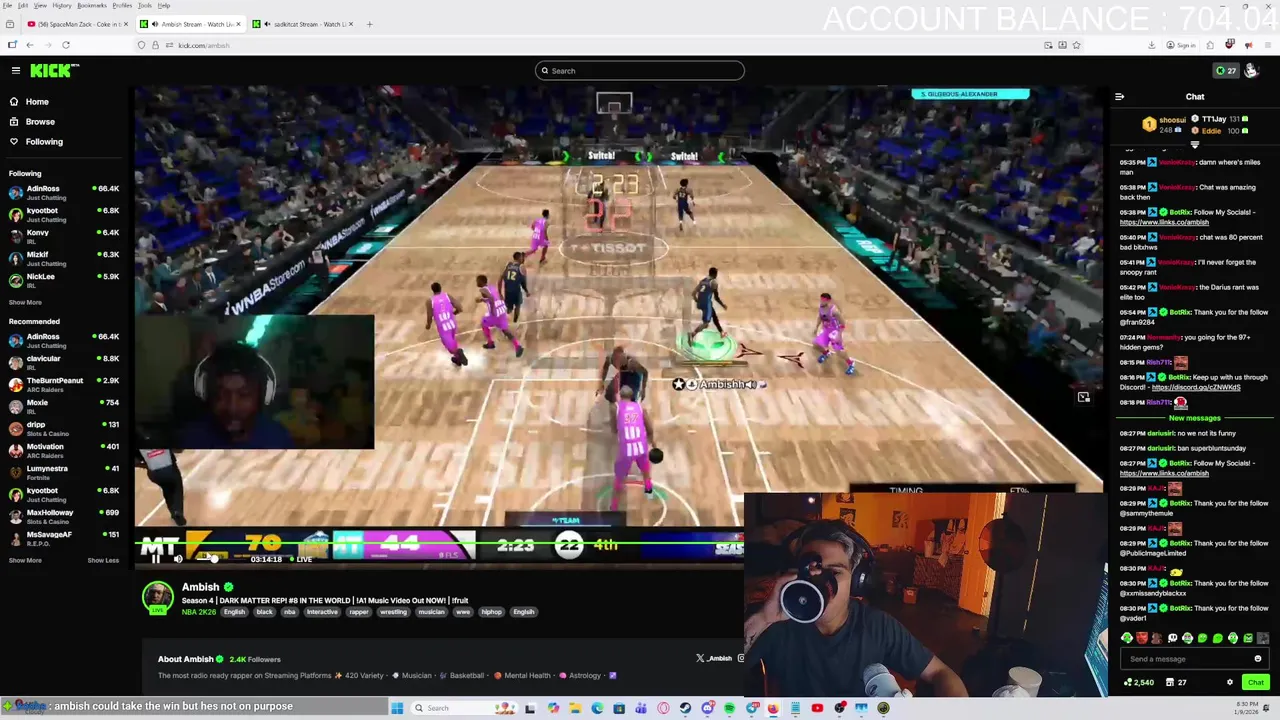Jump to New messages in chat
The image size is (1280, 720).
(1195, 418)
